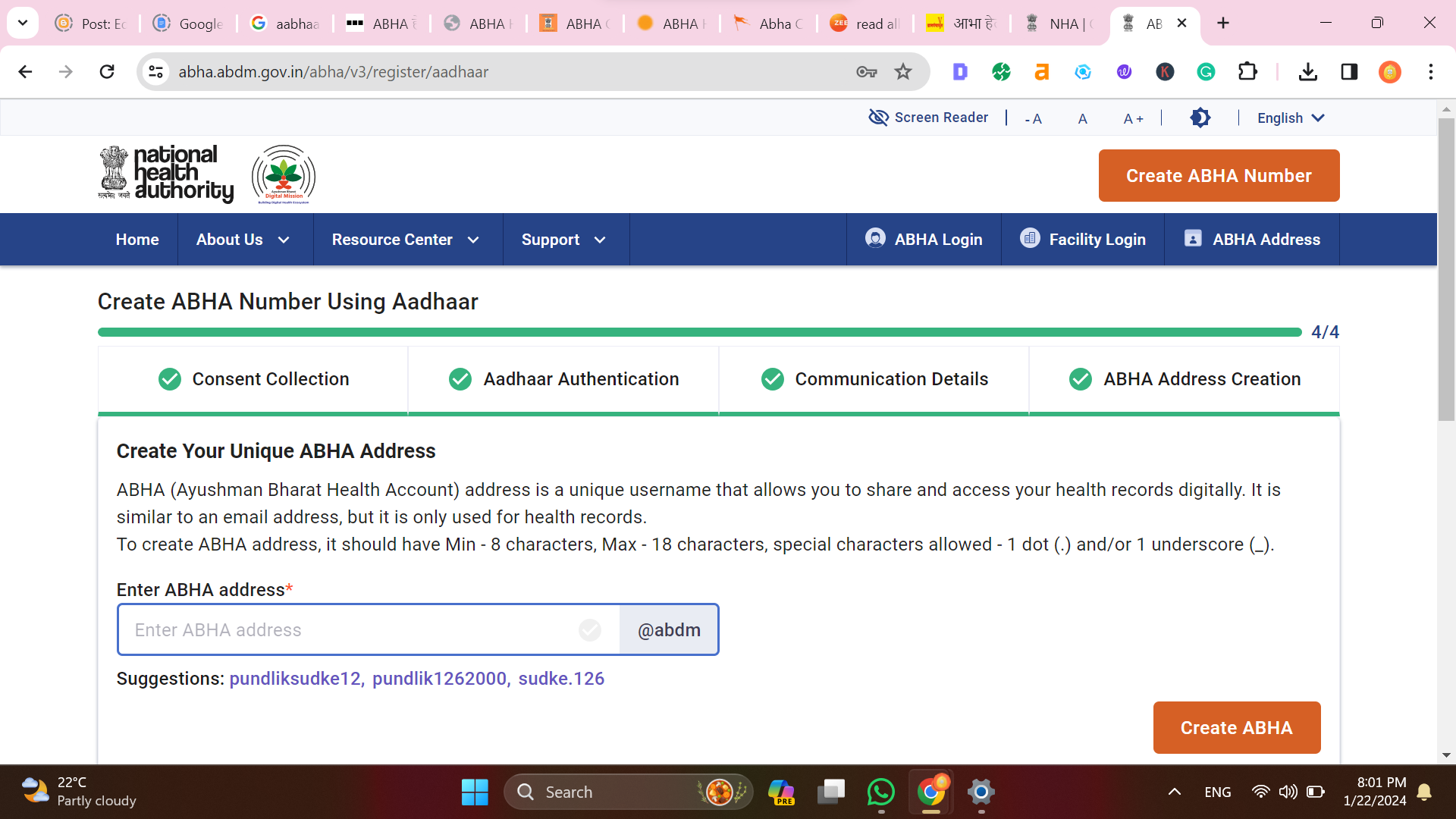Select the Consent Collection completed tab
The height and width of the screenshot is (819, 1456).
(x=253, y=379)
